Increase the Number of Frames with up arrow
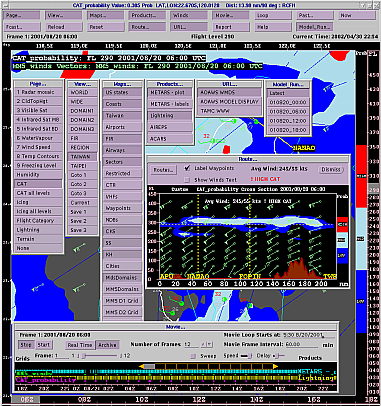381x406 pixels. pyautogui.click(x=203, y=344)
